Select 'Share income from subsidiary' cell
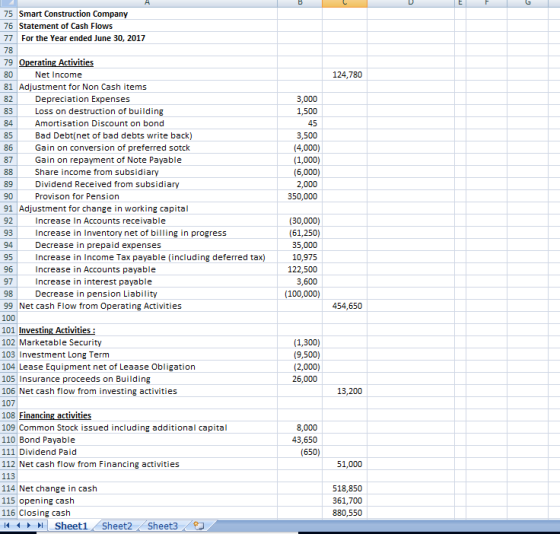The width and height of the screenshot is (560, 534). [147, 172]
